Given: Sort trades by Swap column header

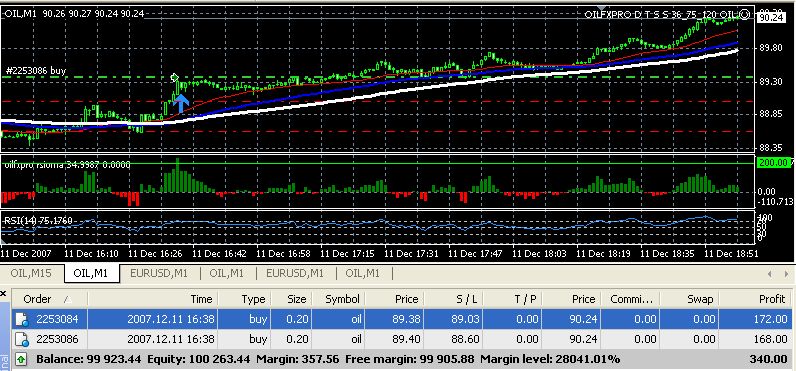Looking at the screenshot, I should pyautogui.click(x=689, y=299).
